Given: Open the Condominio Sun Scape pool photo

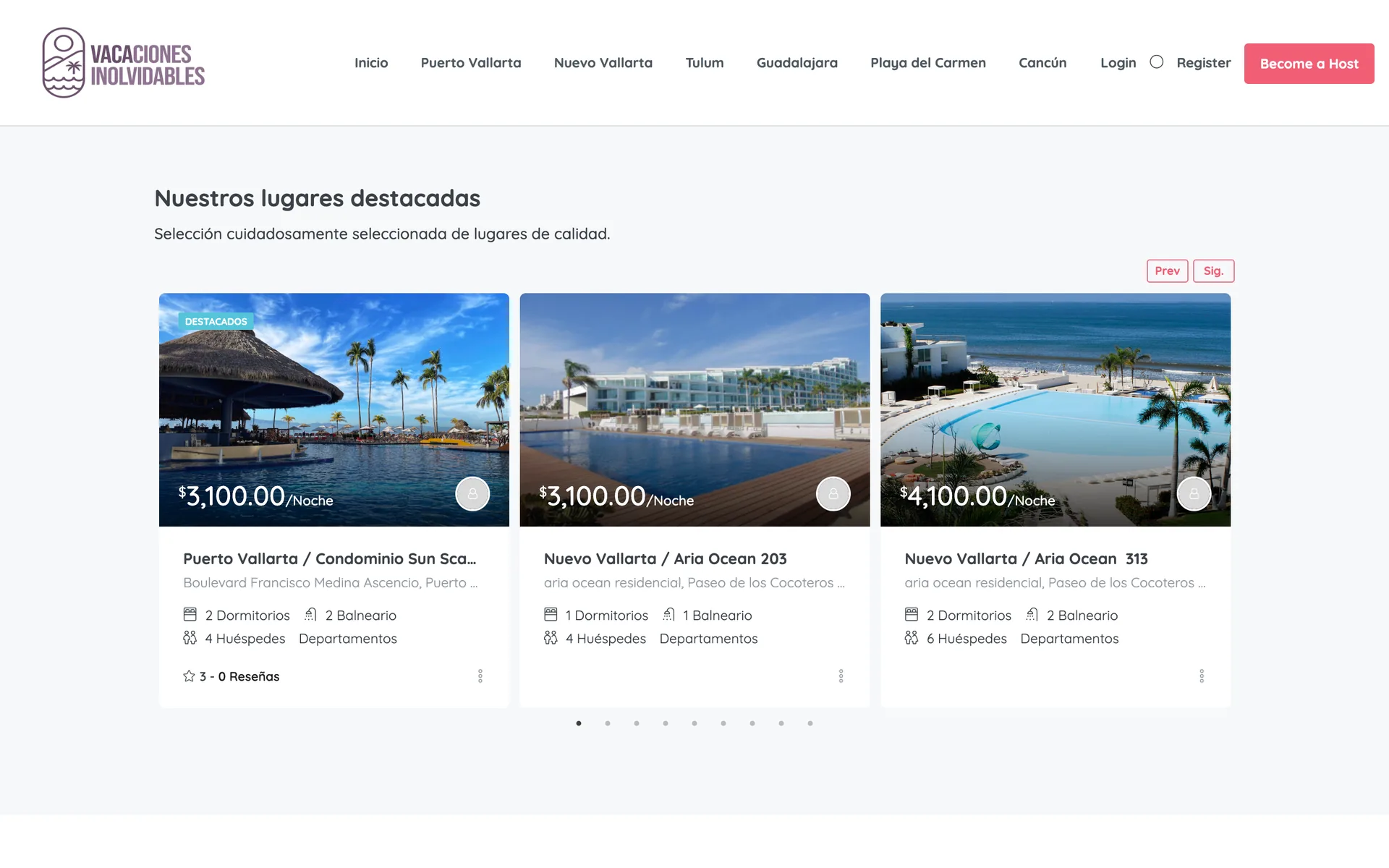Looking at the screenshot, I should (334, 409).
